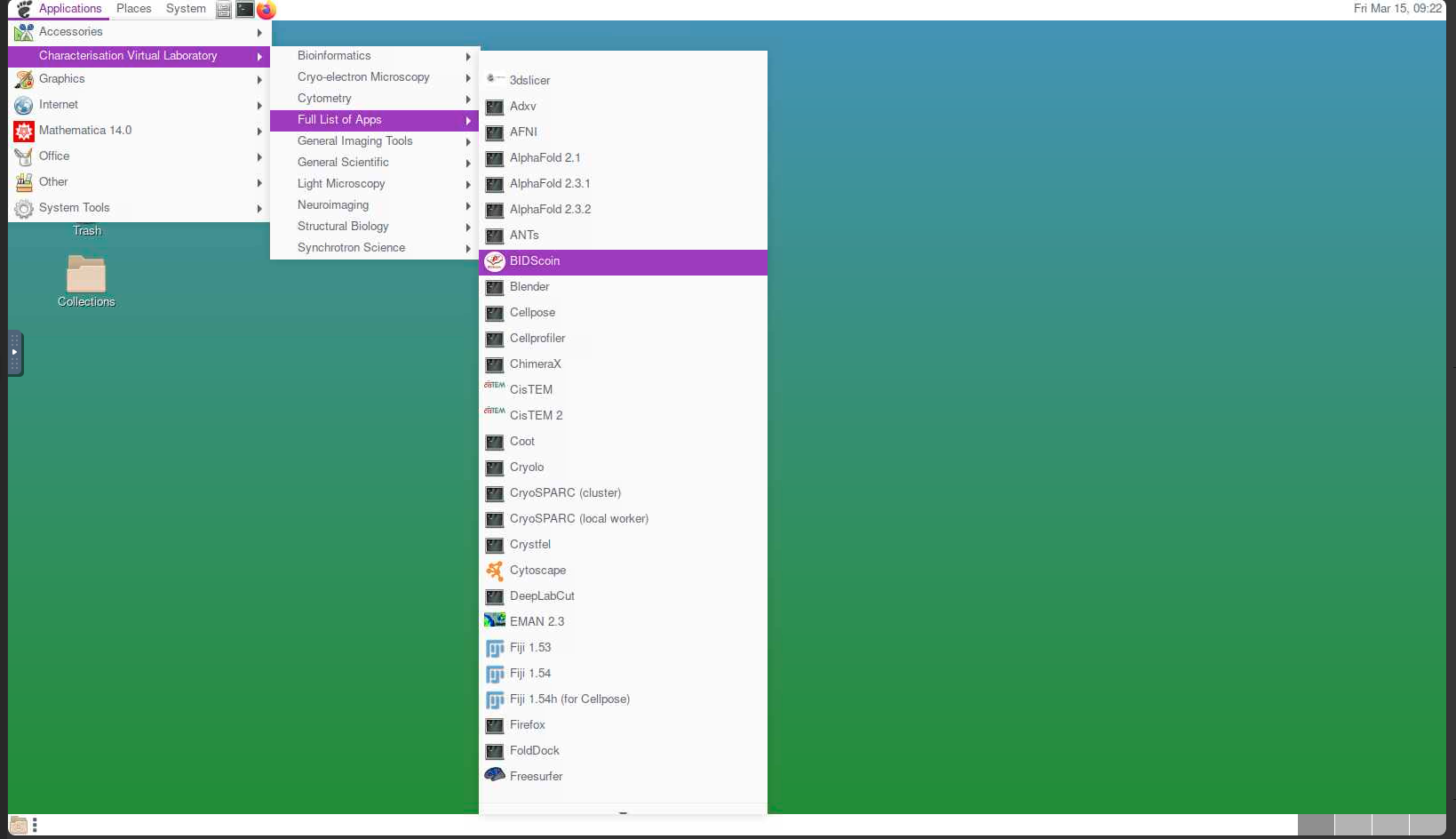The image size is (1456, 839).
Task: Launch Firefox from top panel icon
Action: pyautogui.click(x=266, y=10)
